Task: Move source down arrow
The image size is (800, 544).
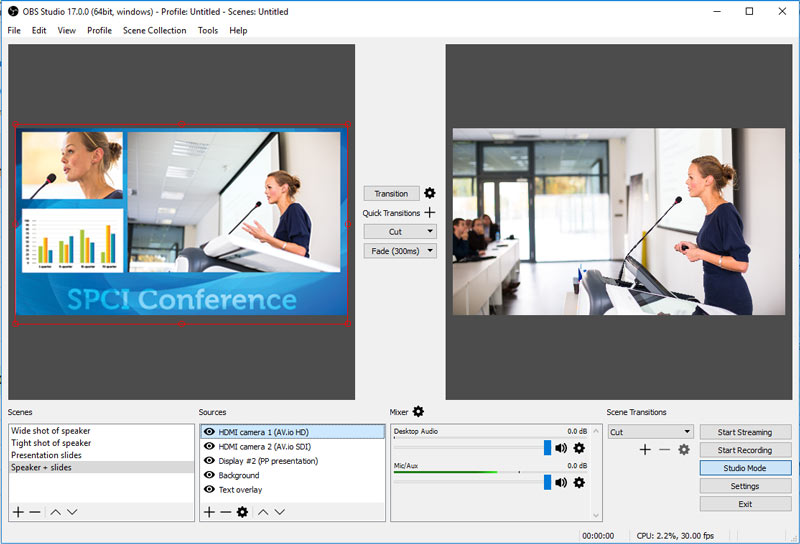Action: click(x=280, y=512)
